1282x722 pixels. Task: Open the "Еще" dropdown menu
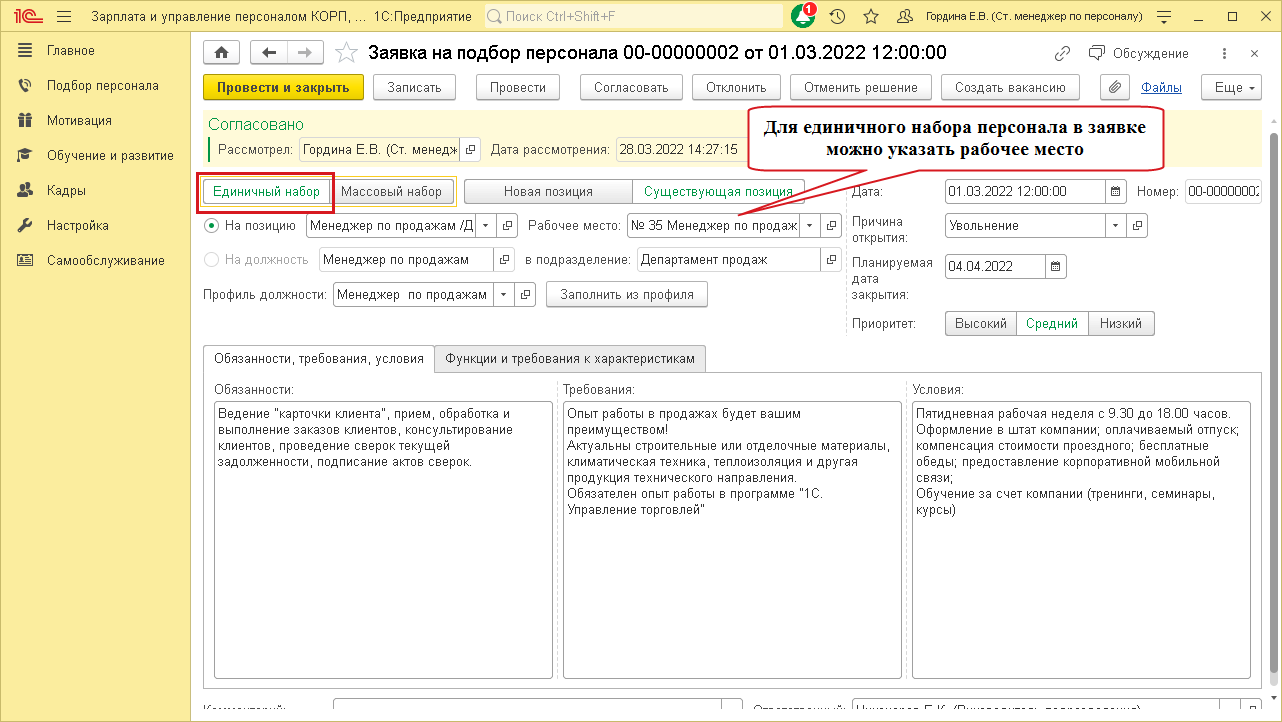[x=1236, y=87]
